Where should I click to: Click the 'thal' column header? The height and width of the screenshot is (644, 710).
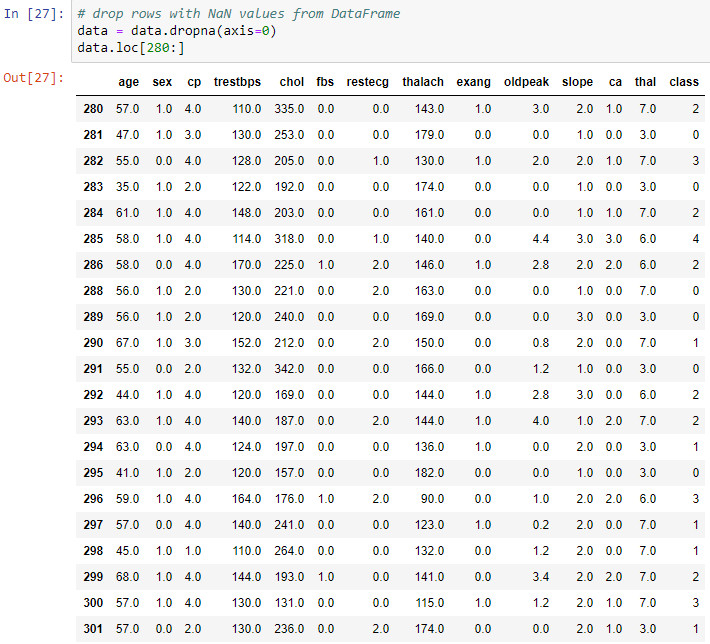coord(645,82)
